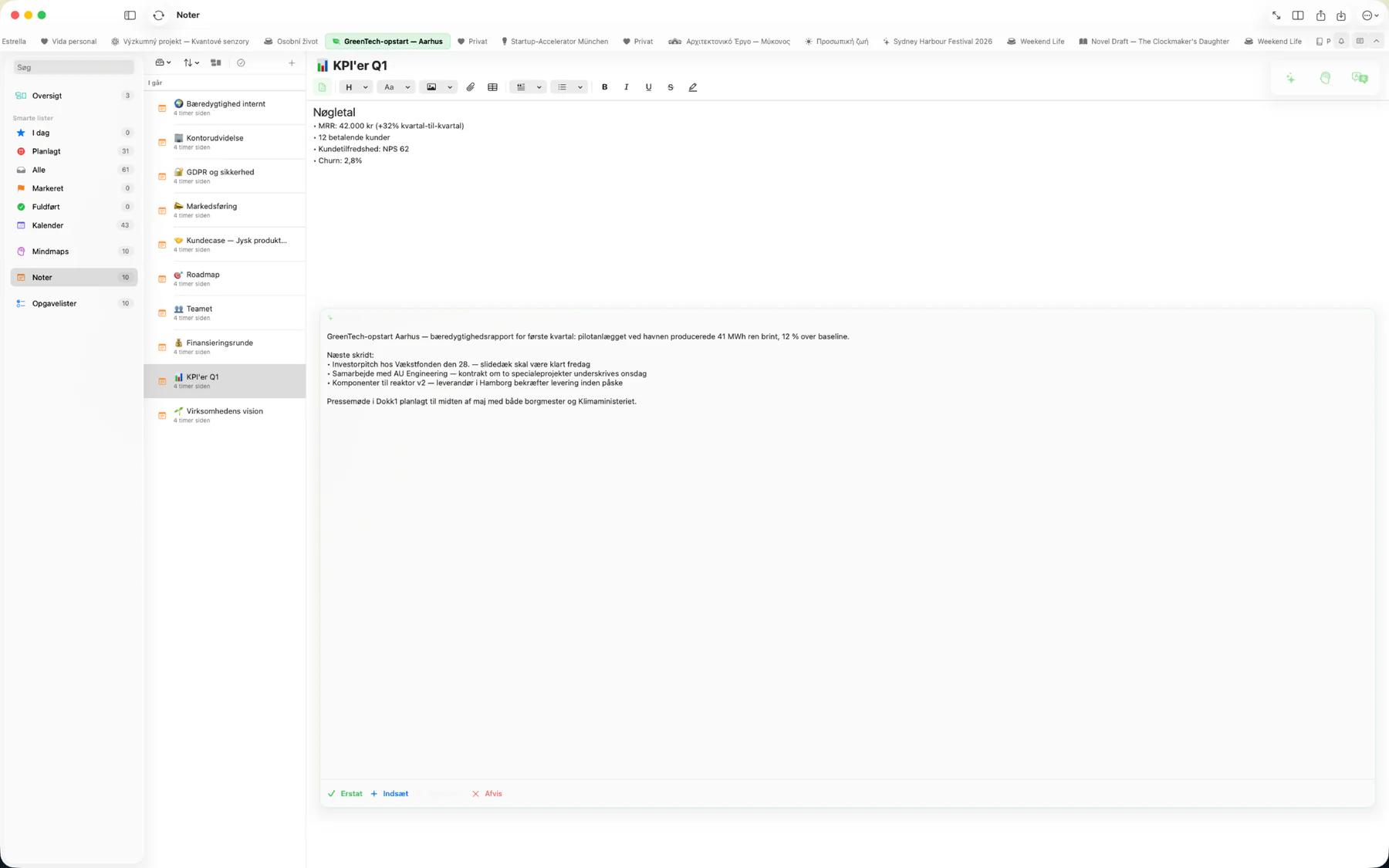Toggle italic formatting
The height and width of the screenshot is (868, 1389).
coord(626,87)
